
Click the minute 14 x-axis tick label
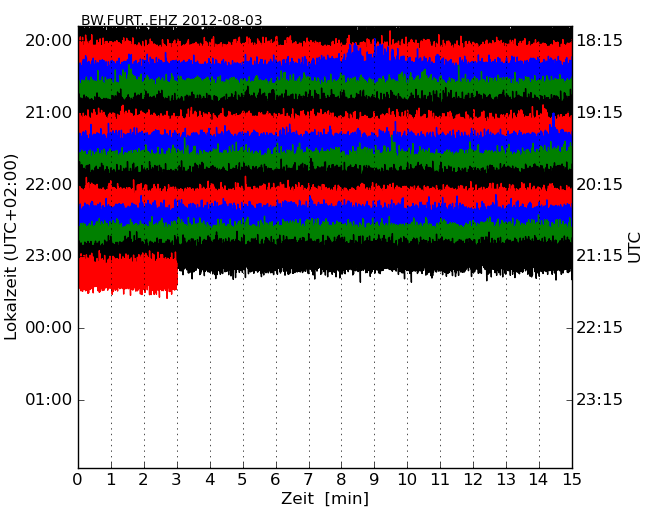539,480
